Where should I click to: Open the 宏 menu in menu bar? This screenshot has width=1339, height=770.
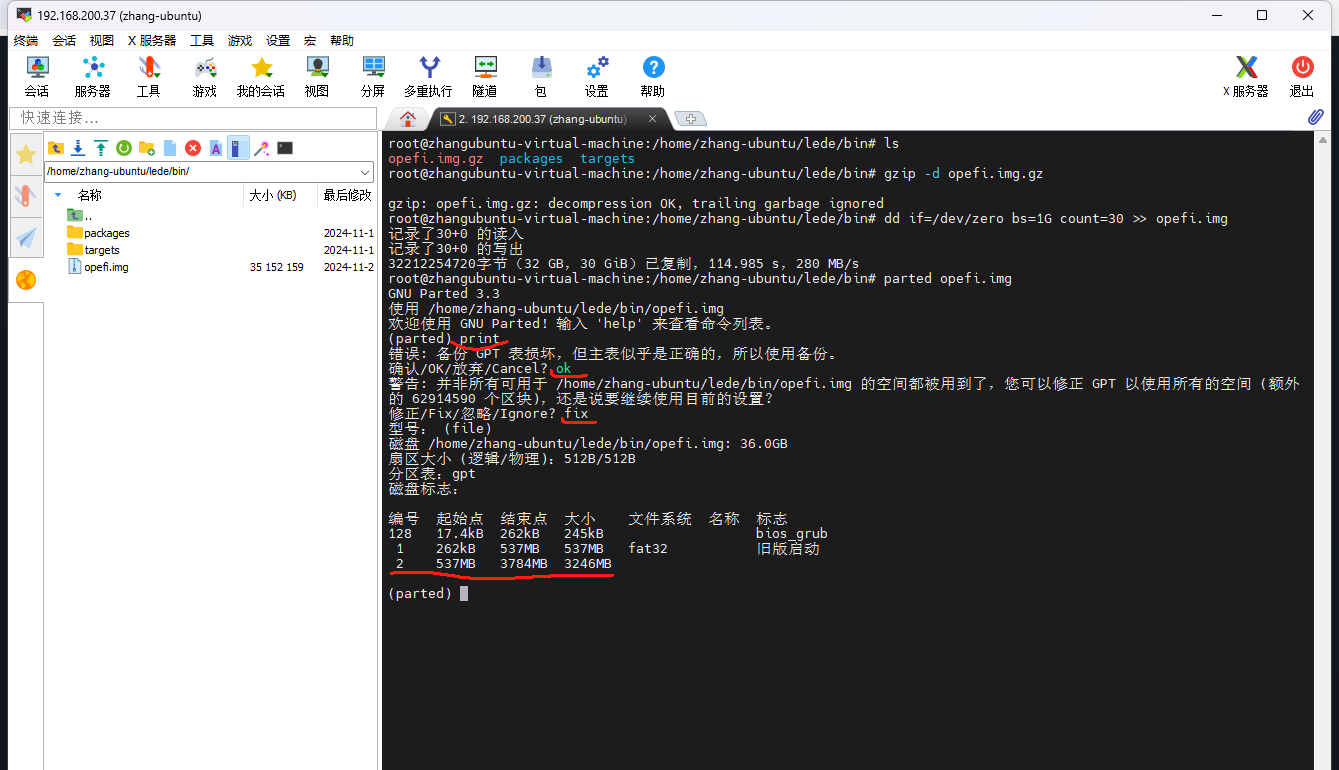310,41
